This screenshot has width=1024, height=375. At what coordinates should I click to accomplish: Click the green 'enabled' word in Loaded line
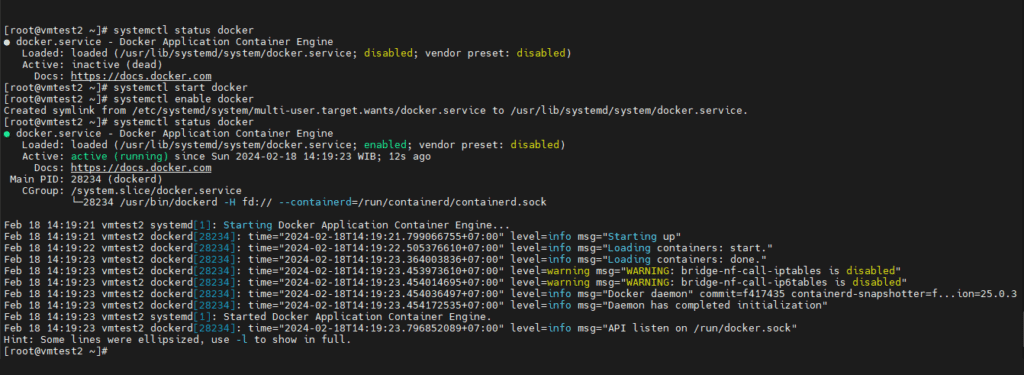tap(385, 145)
